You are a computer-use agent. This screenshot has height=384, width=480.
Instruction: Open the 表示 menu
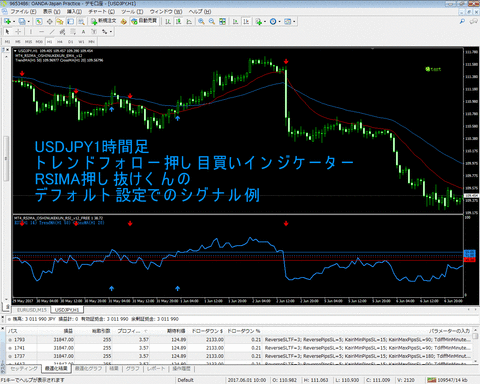click(x=51, y=12)
